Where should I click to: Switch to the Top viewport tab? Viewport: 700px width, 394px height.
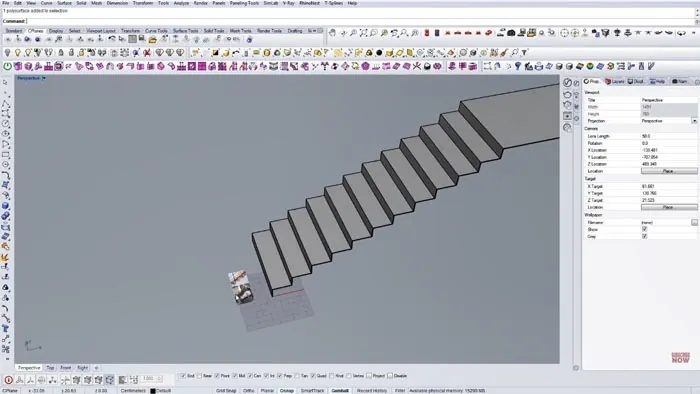(50, 368)
